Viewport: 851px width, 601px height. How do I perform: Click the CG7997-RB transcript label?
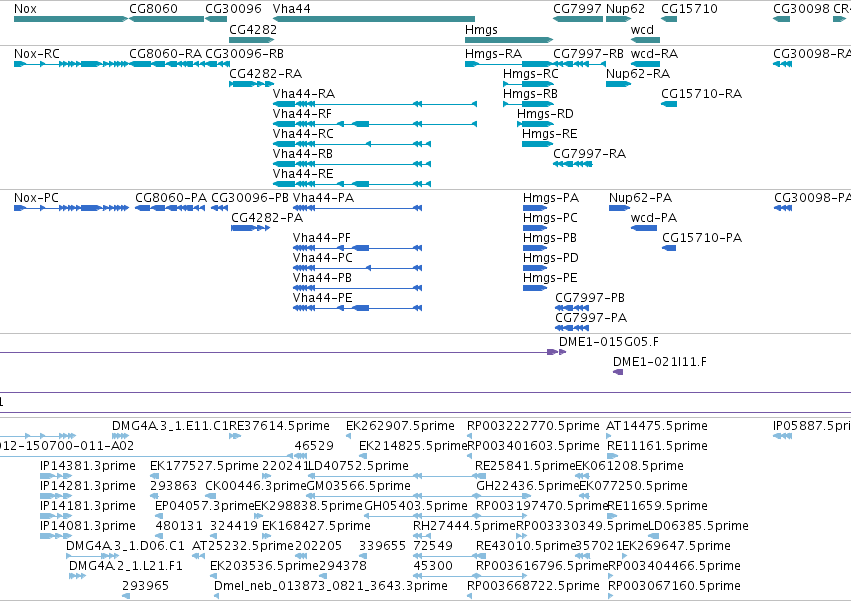point(588,54)
